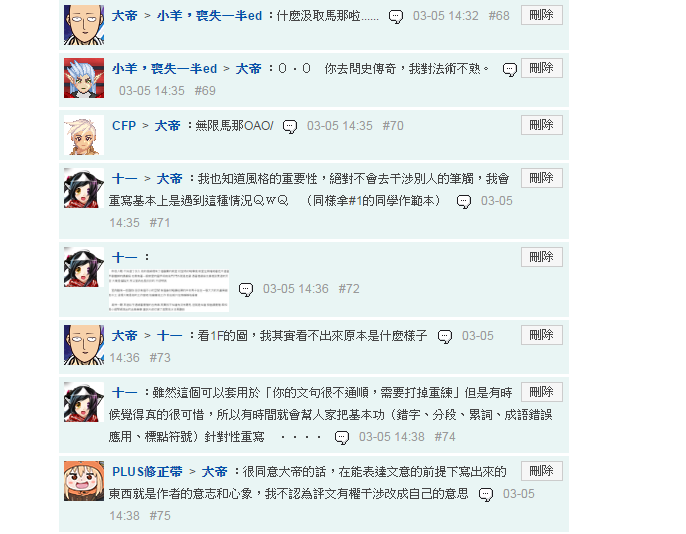Viewport: 686px width, 534px height.
Task: Click reply bubble icon on comment #68
Action: coord(396,17)
